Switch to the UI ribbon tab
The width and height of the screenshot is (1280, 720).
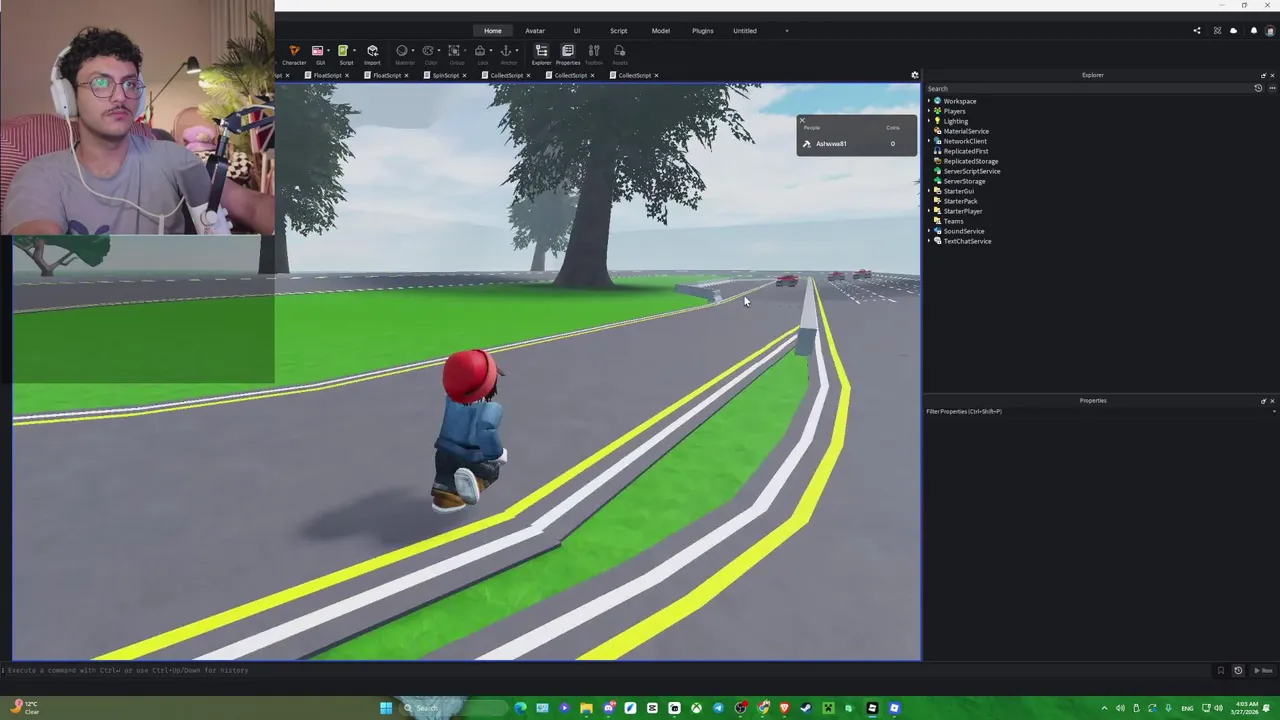[577, 31]
